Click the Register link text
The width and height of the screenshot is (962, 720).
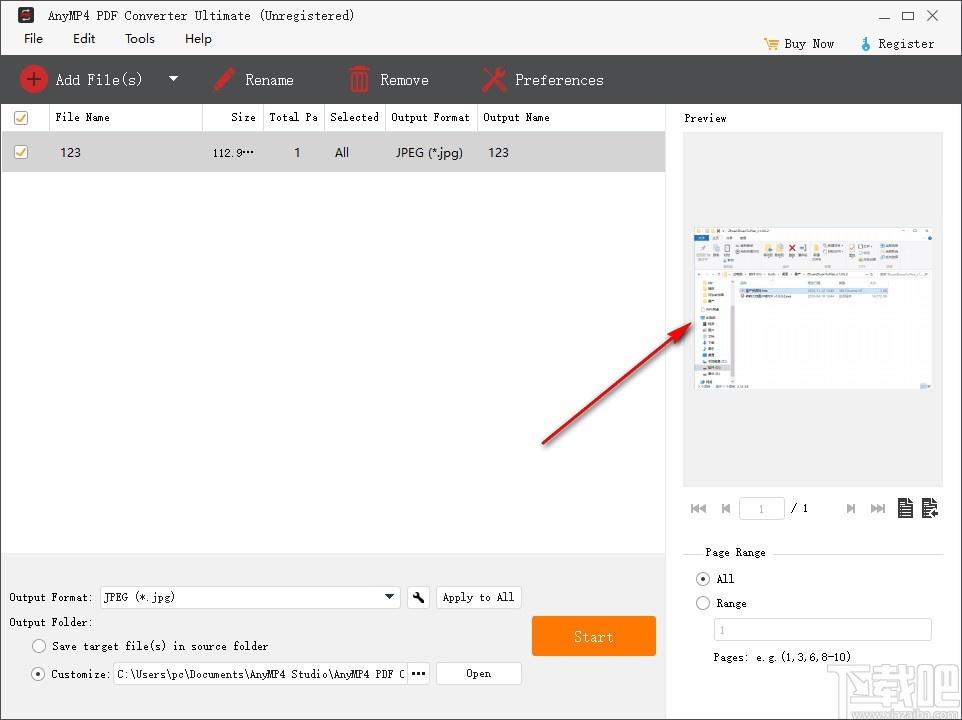click(x=906, y=44)
